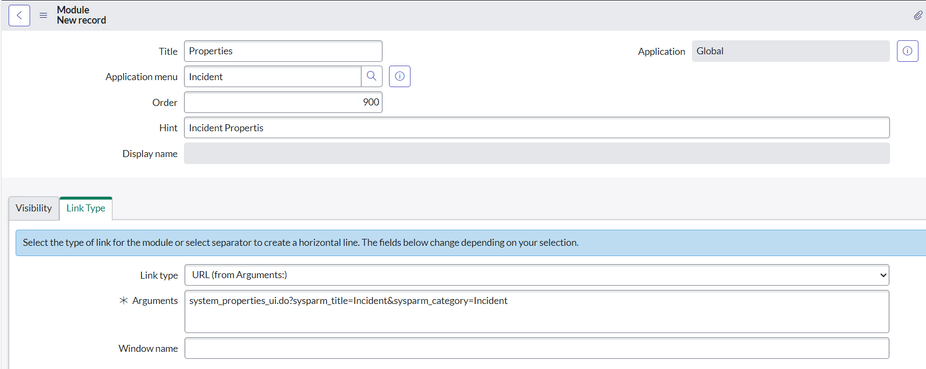Click into the Title field
Screen dimensions: 926x369
click(x=283, y=51)
